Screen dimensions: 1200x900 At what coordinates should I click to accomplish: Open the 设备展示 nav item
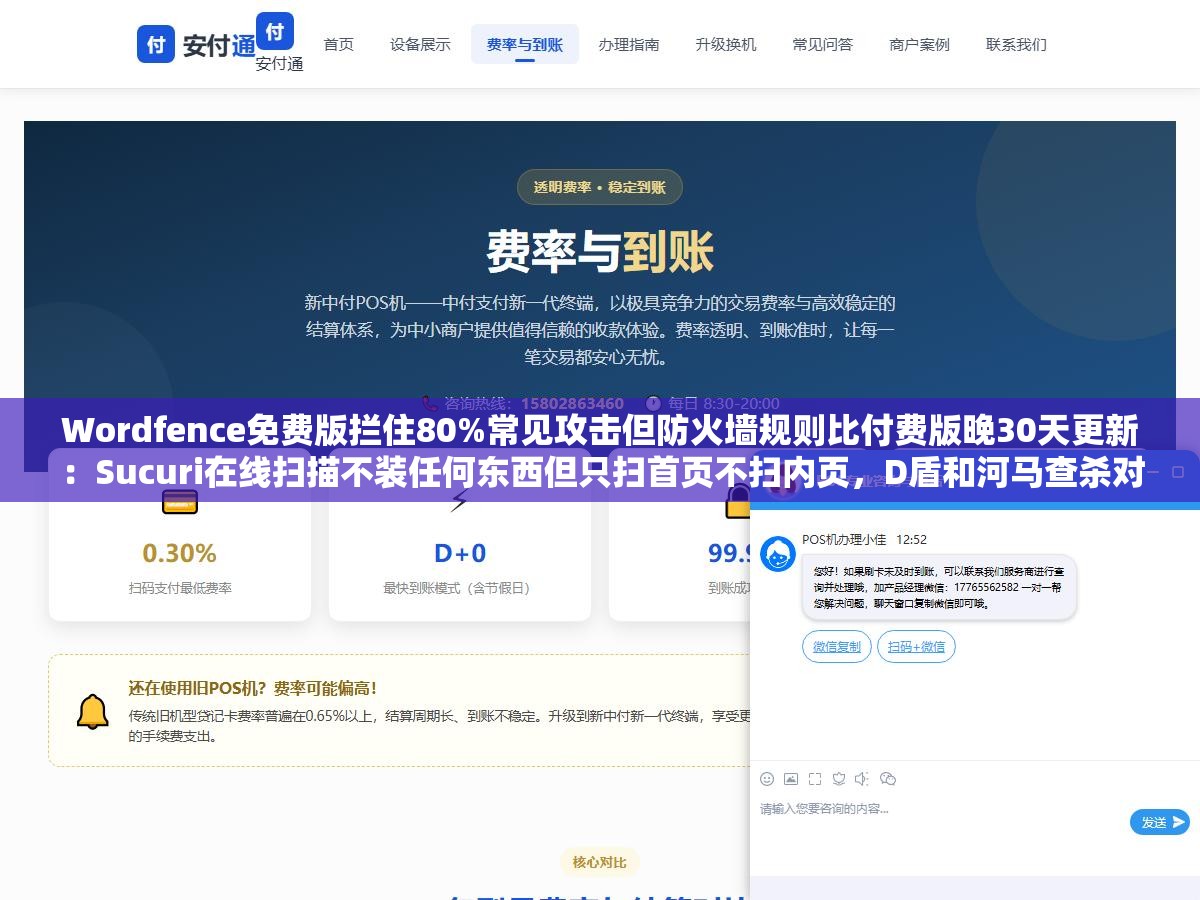[420, 44]
